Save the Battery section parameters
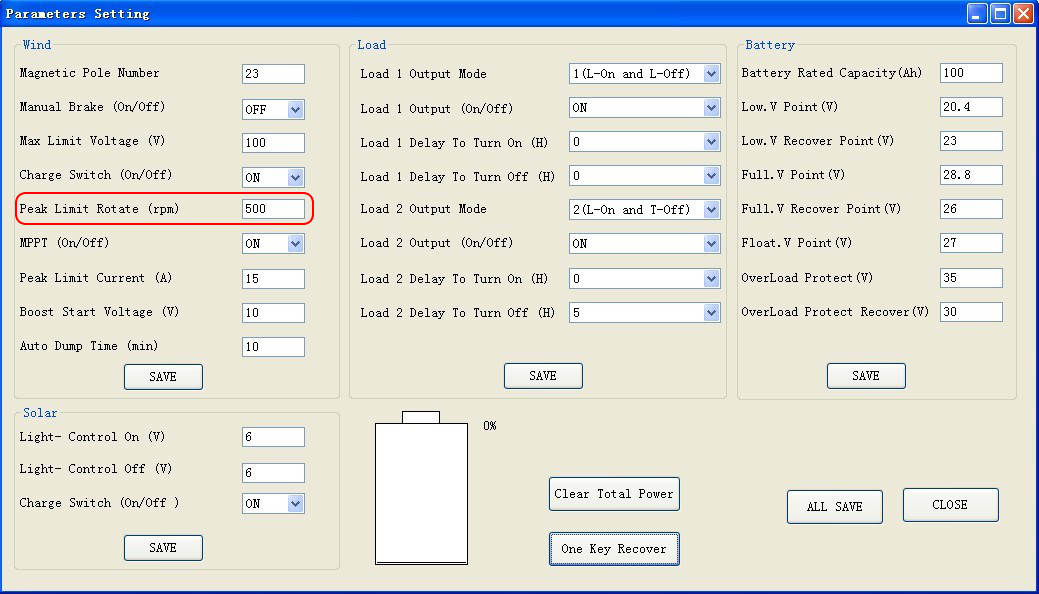 866,376
